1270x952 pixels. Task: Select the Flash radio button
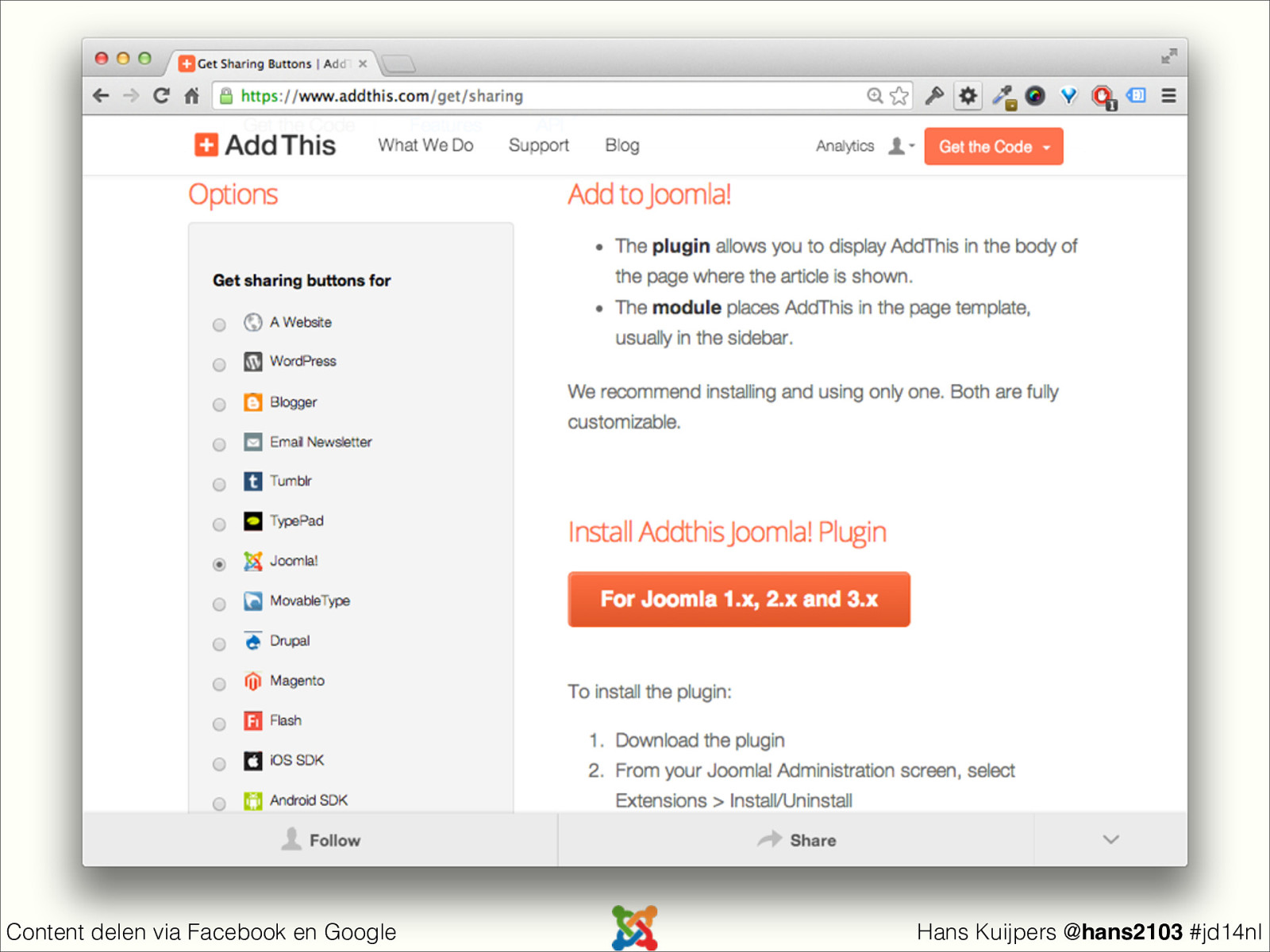pyautogui.click(x=219, y=724)
